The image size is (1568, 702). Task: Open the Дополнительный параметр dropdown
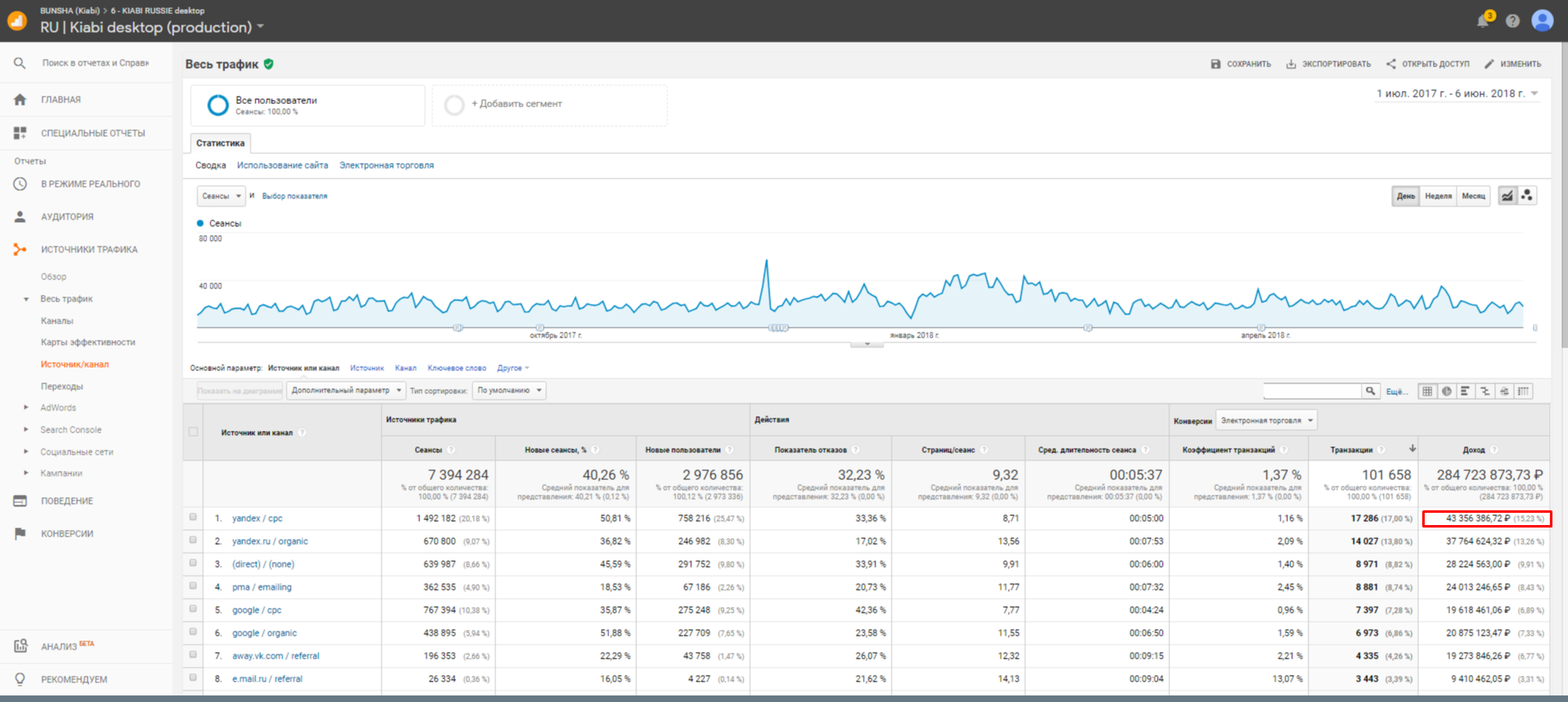(346, 391)
